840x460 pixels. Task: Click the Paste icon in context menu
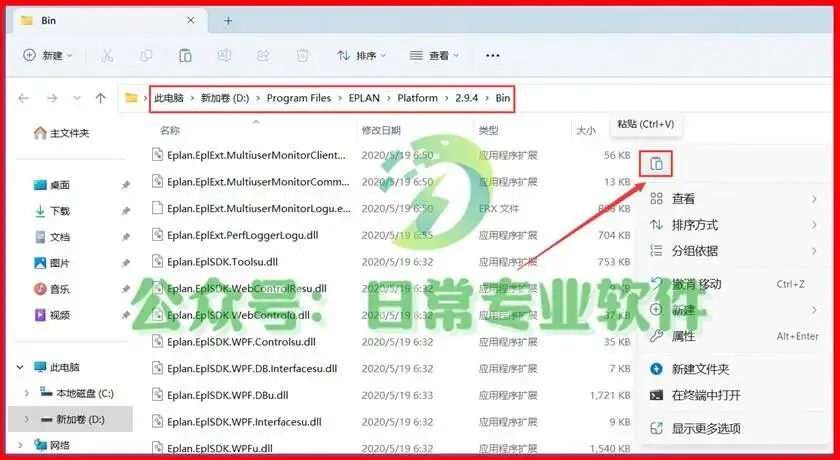tap(656, 164)
